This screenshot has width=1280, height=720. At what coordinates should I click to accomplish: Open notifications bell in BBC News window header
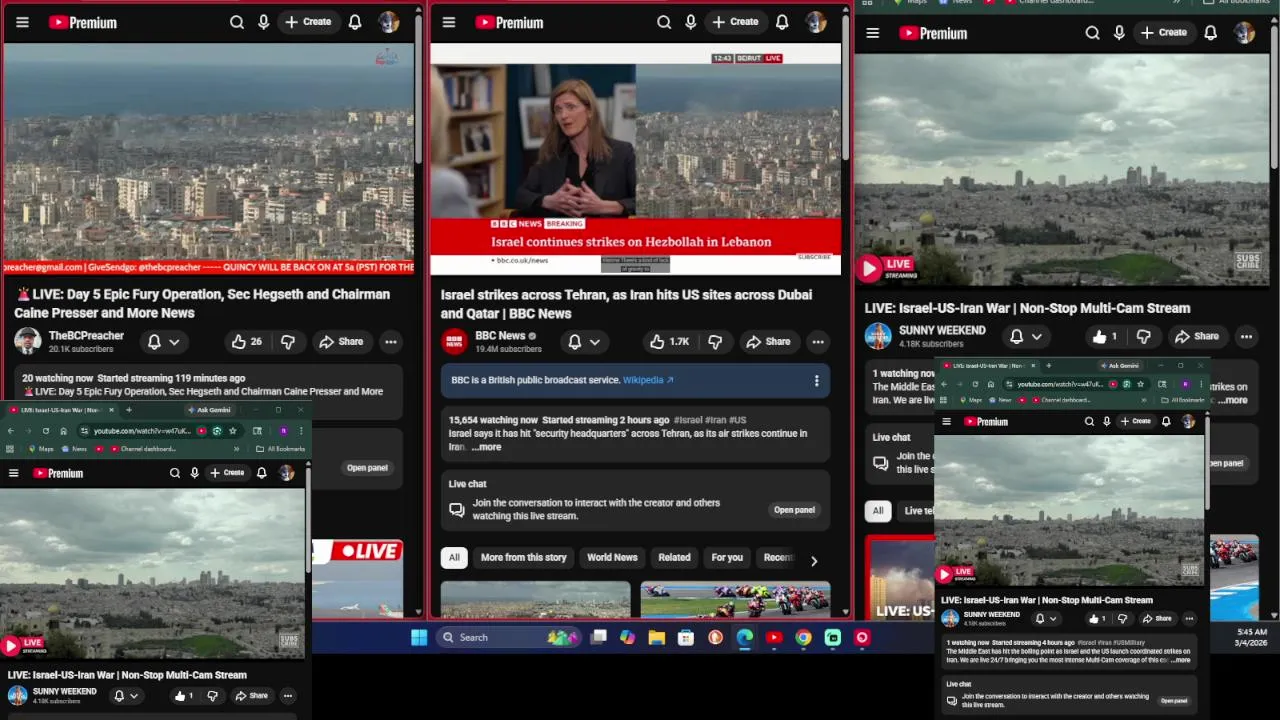[782, 22]
